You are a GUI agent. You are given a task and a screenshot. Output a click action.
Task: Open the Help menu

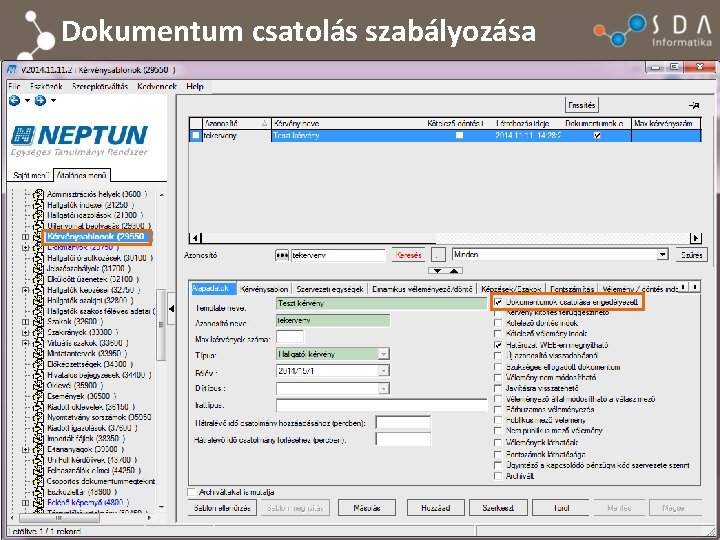(195, 86)
